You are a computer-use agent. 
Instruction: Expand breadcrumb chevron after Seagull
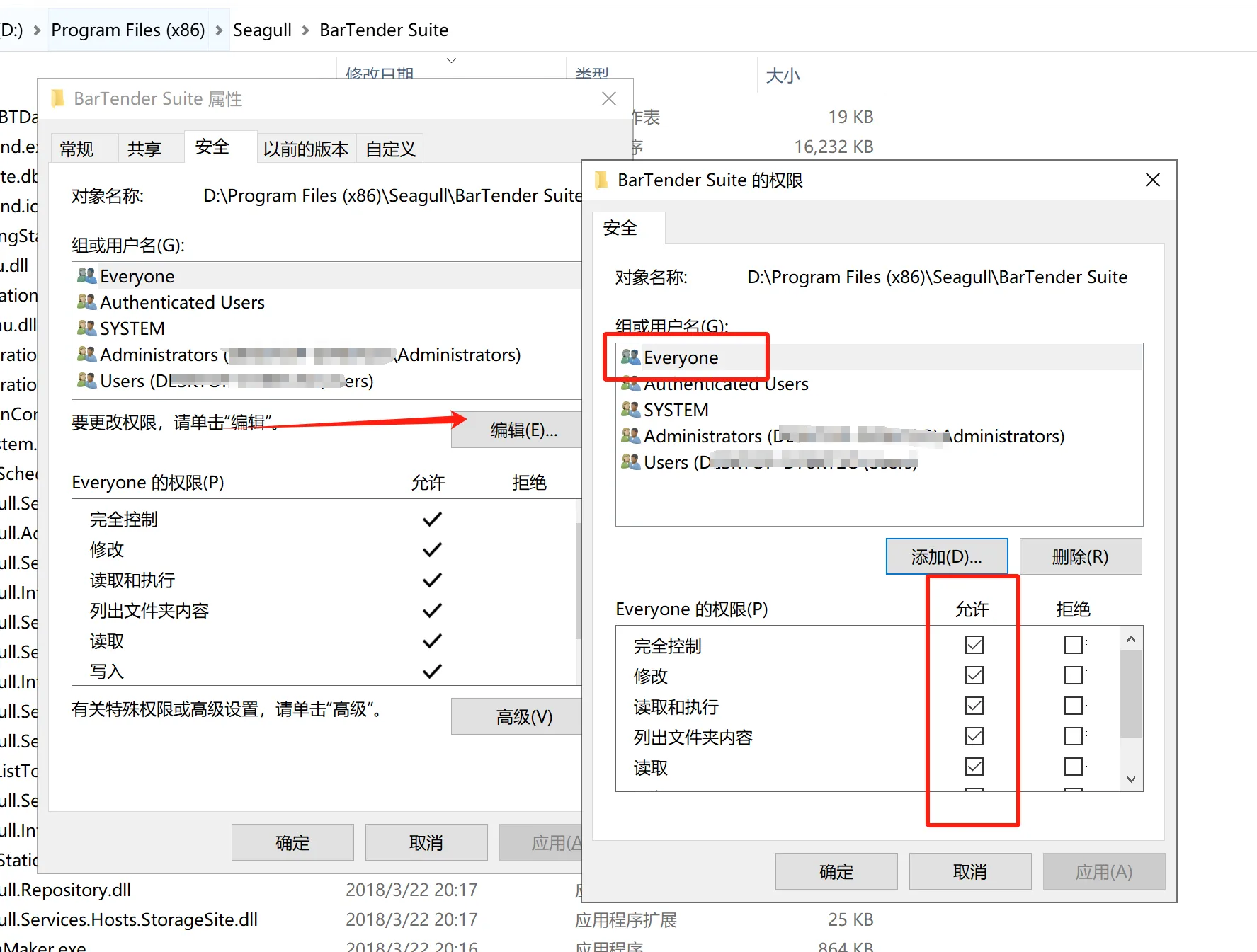[x=305, y=30]
